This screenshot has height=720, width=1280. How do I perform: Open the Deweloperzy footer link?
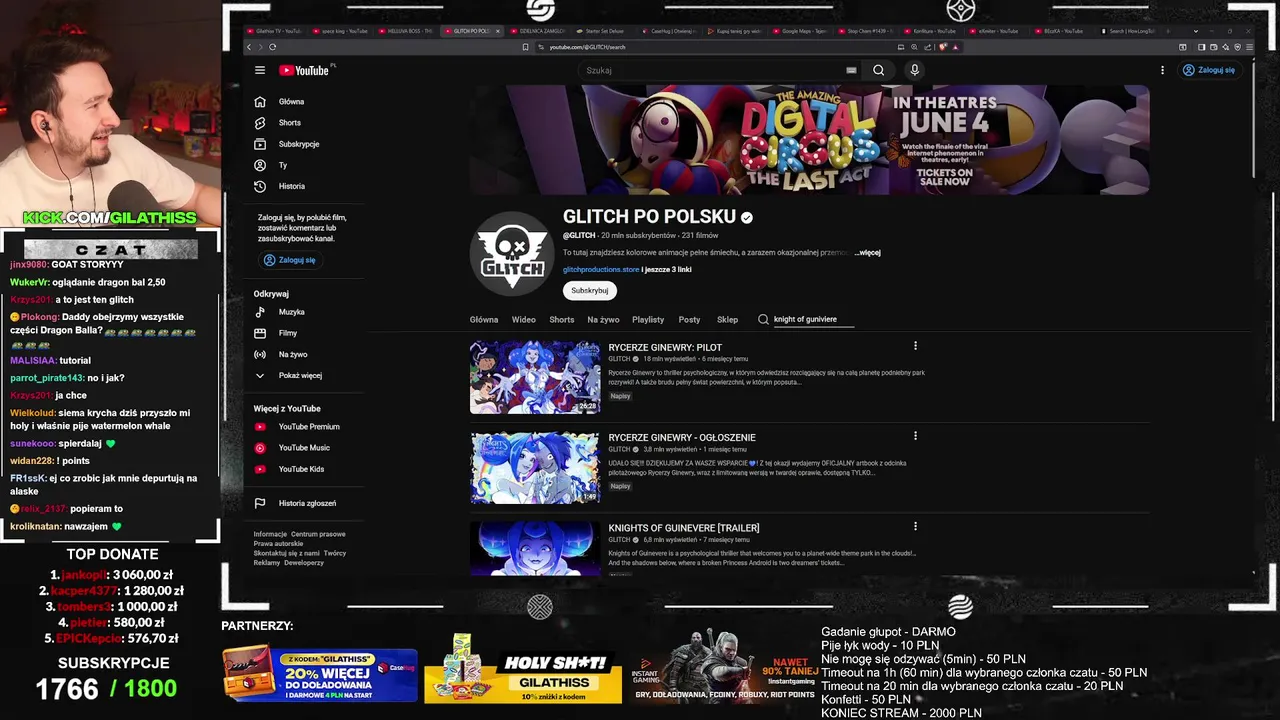click(x=303, y=562)
